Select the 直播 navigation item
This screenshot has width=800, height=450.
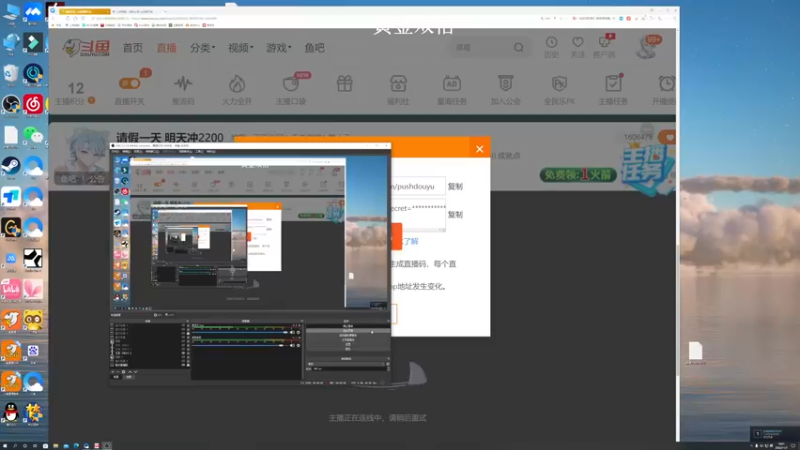166,48
